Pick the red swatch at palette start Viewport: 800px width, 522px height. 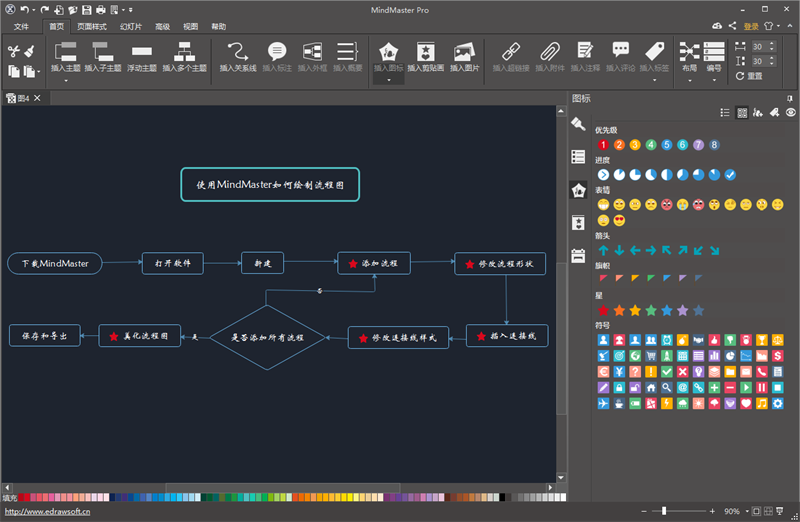click(21, 497)
